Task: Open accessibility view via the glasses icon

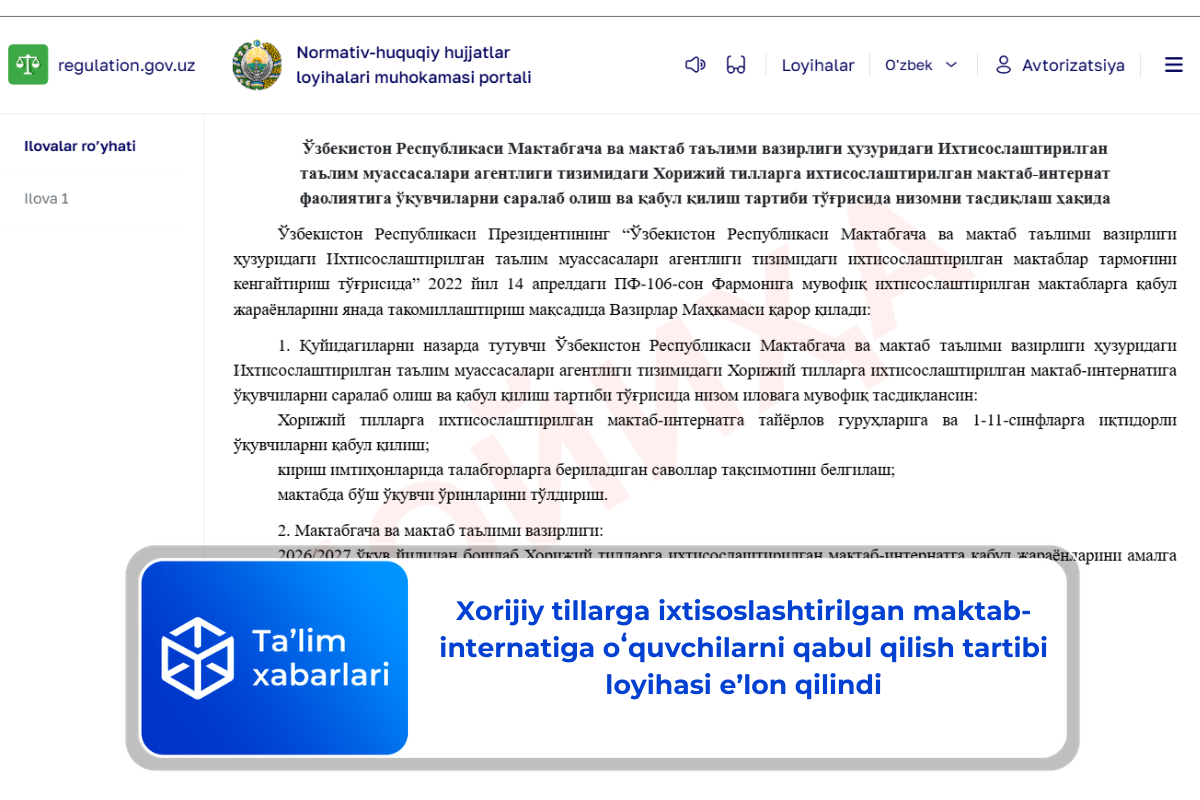Action: coord(737,63)
